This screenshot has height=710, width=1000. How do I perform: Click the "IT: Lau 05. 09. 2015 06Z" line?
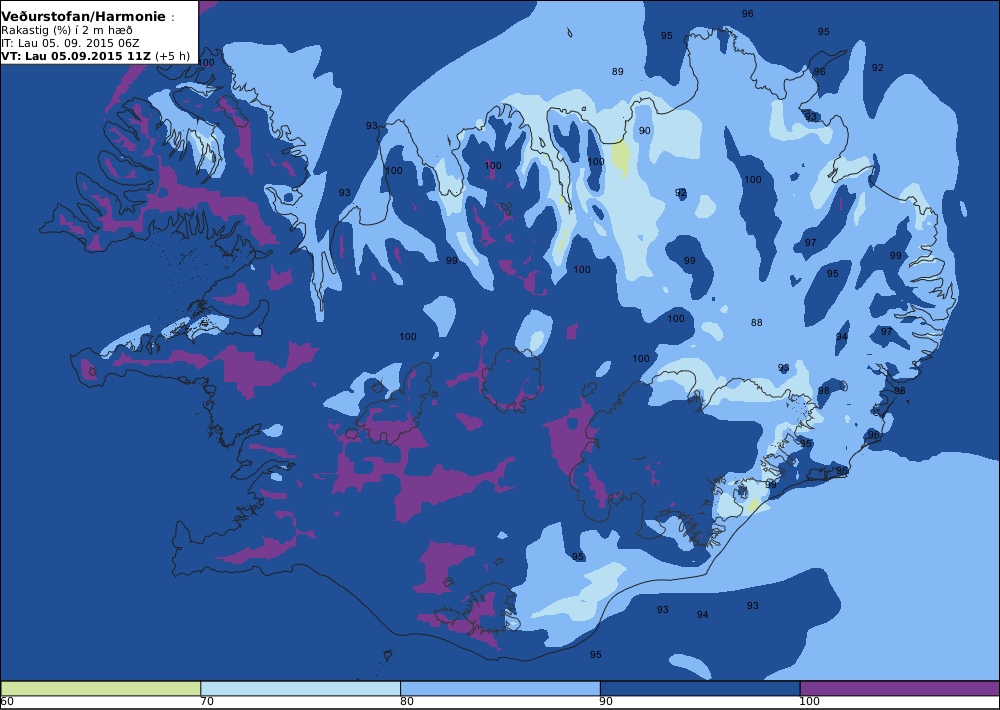(70, 43)
